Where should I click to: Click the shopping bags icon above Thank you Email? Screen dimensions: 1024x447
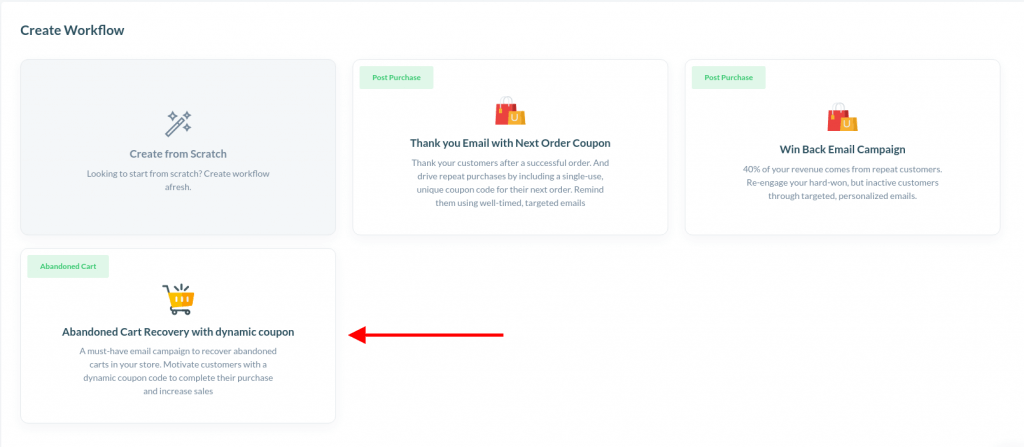510,110
